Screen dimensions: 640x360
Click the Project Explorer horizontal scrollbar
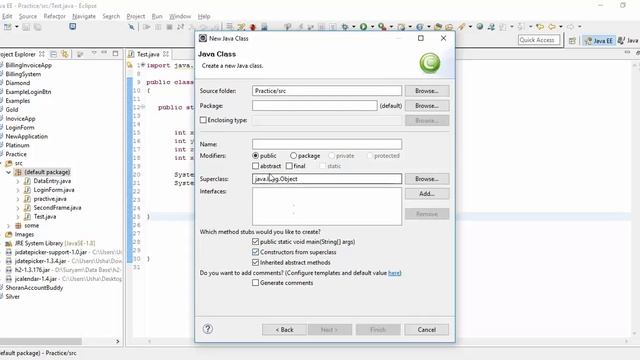(41, 341)
